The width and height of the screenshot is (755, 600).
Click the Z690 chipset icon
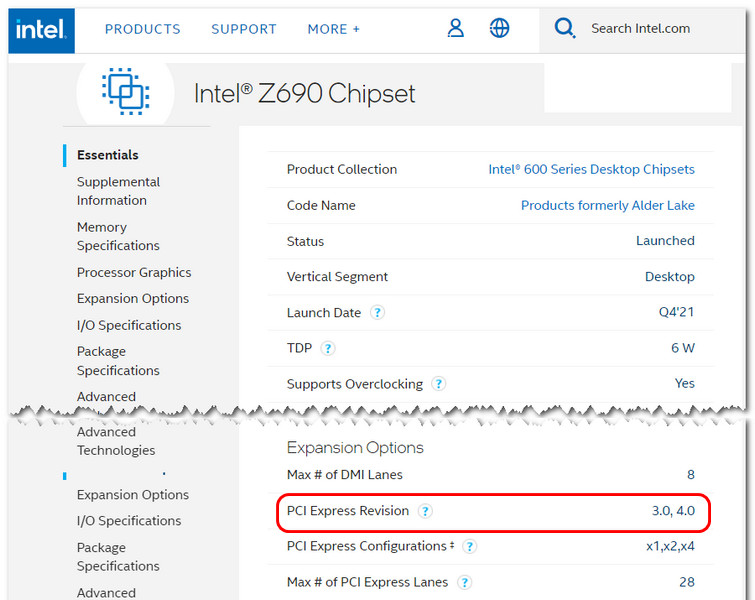[x=125, y=91]
